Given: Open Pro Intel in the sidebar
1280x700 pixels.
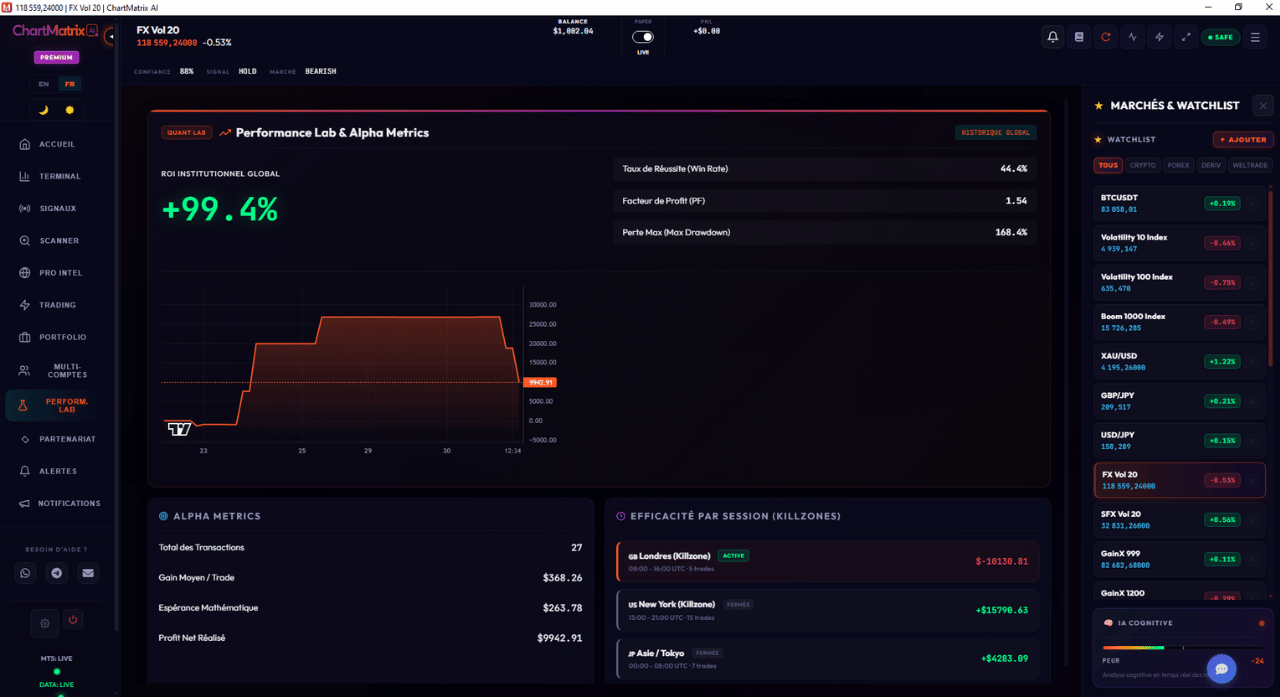Looking at the screenshot, I should (x=57, y=272).
